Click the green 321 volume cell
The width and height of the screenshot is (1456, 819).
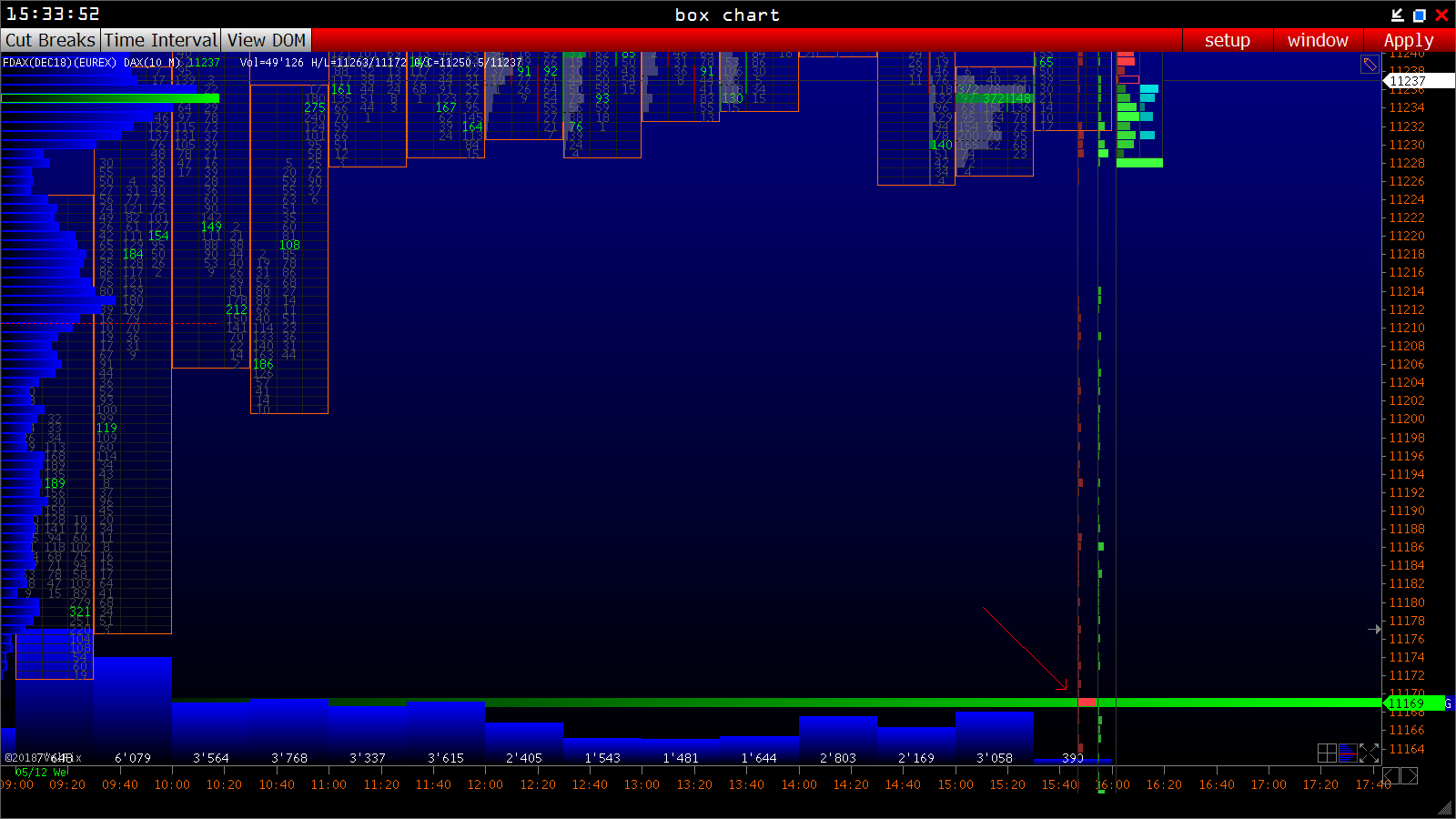[80, 612]
